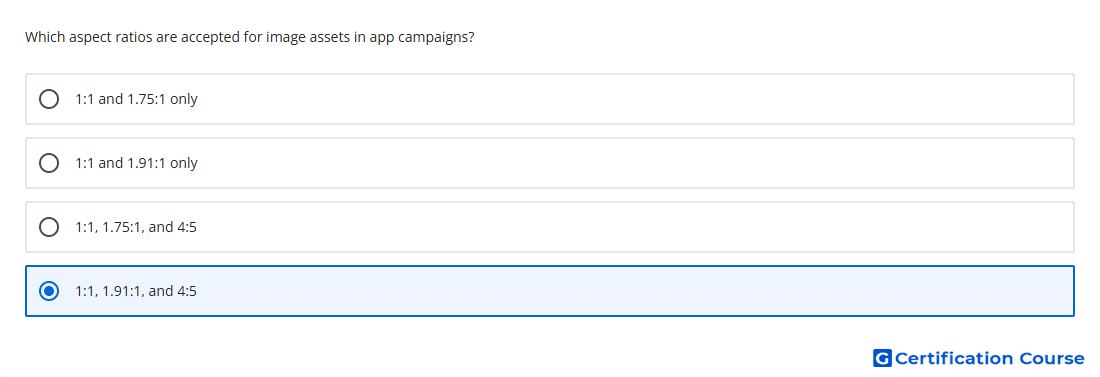The height and width of the screenshot is (377, 1100).
Task: Click the answer text "1:1 and 1.91:1 only"
Action: point(136,163)
